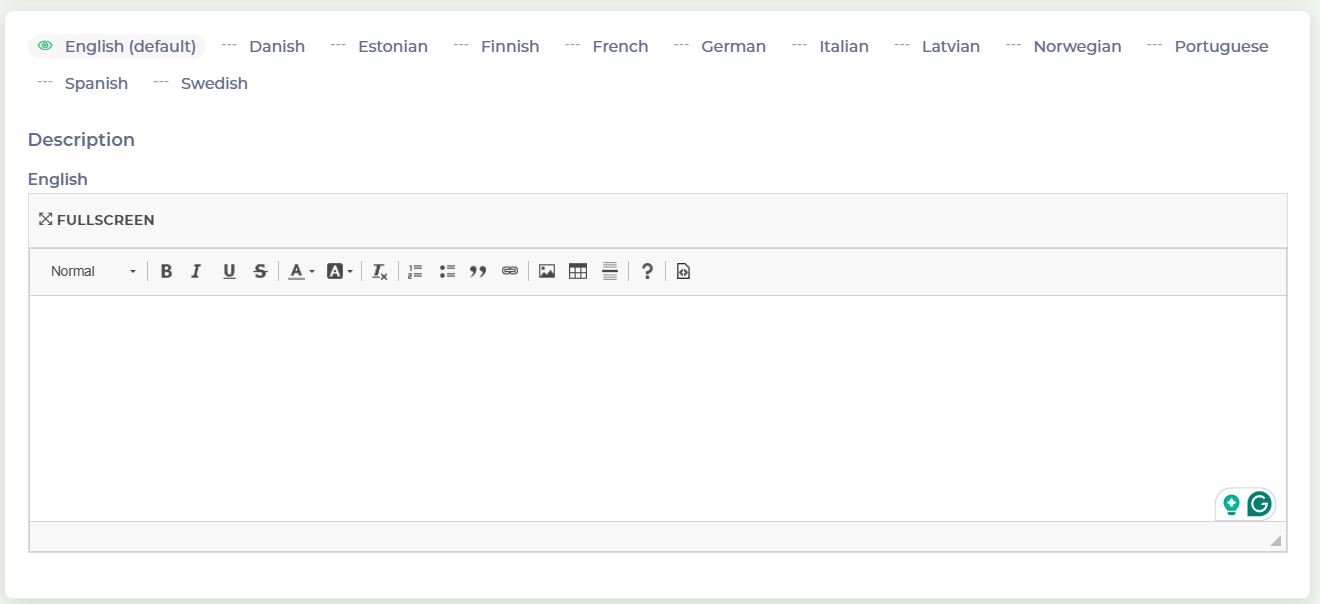Viewport: 1320px width, 604px height.
Task: Open source code view icon
Action: [x=683, y=271]
